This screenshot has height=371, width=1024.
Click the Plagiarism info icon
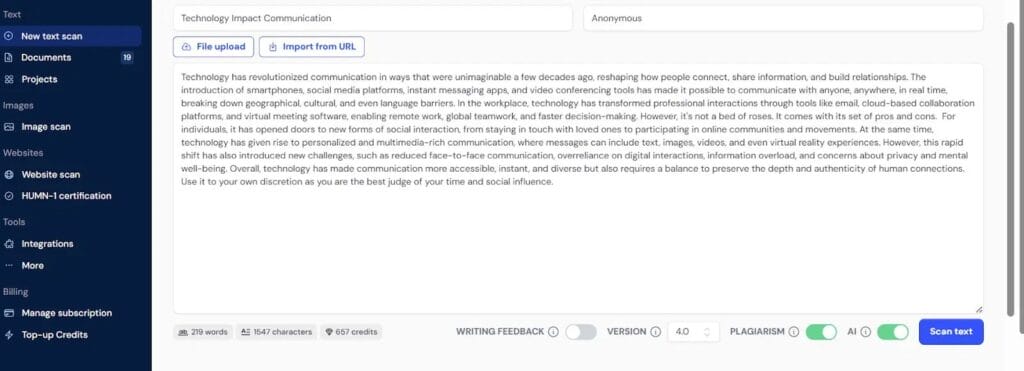(793, 332)
